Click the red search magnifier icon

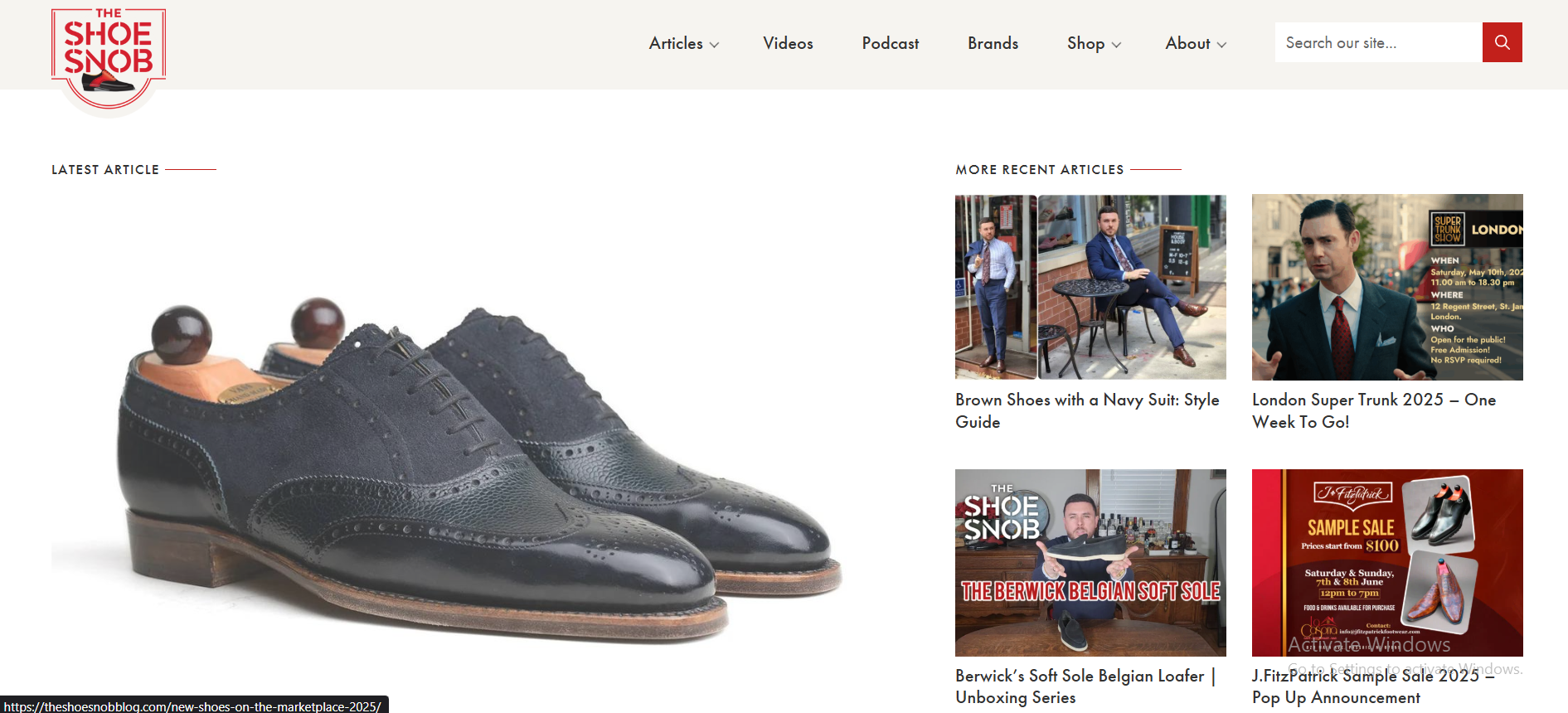pyautogui.click(x=1502, y=42)
